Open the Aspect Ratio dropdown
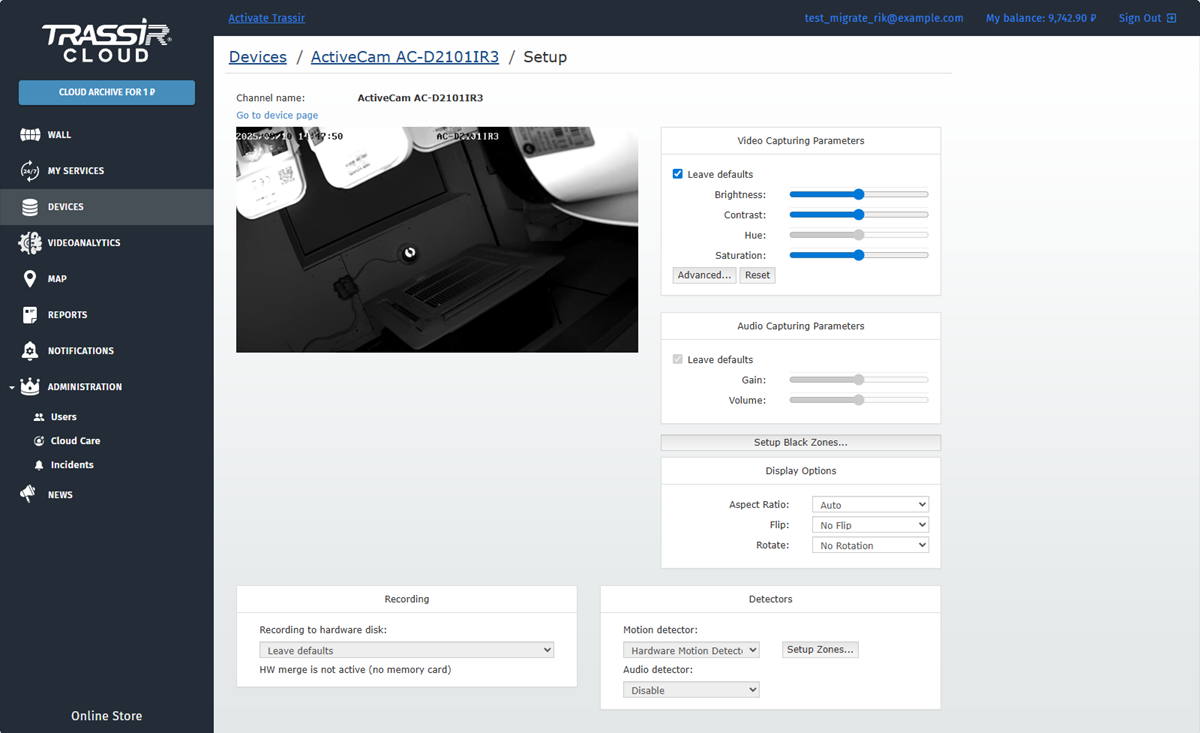Image resolution: width=1200 pixels, height=733 pixels. coord(870,505)
